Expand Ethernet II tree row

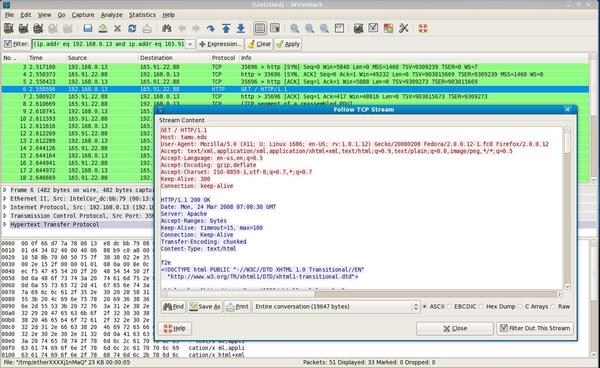click(5, 199)
